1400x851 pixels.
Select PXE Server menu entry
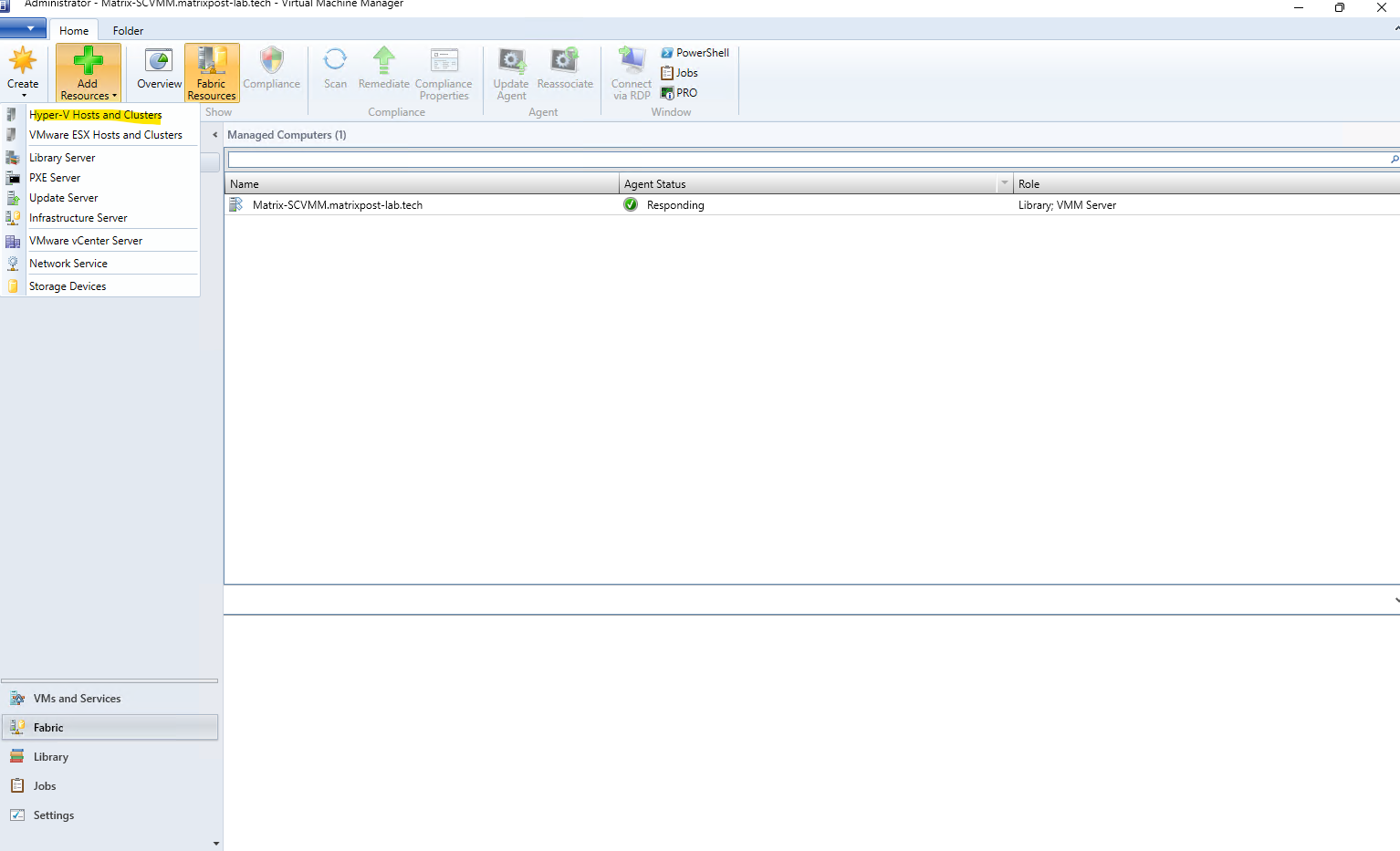pos(55,178)
